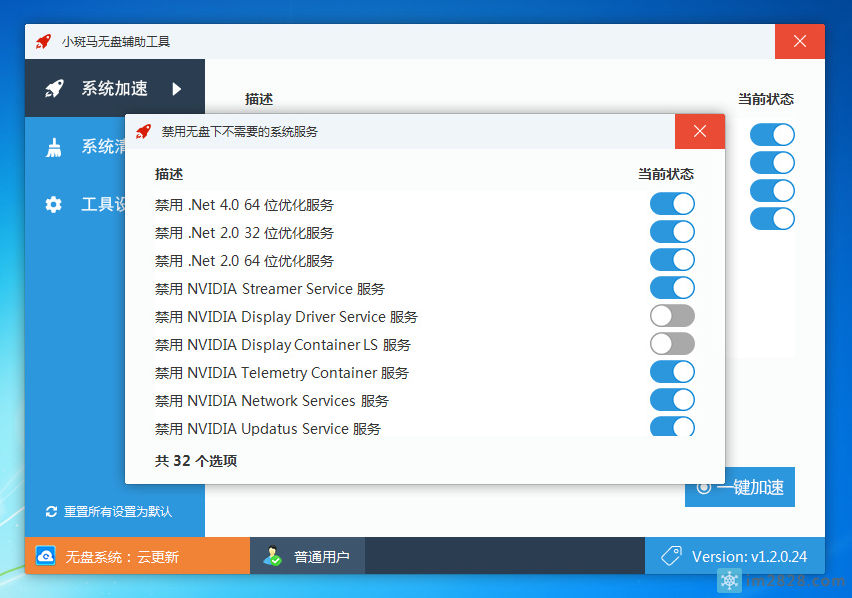Enable the NVIDIA Display Container LS toggle
The image size is (852, 598).
click(x=671, y=344)
